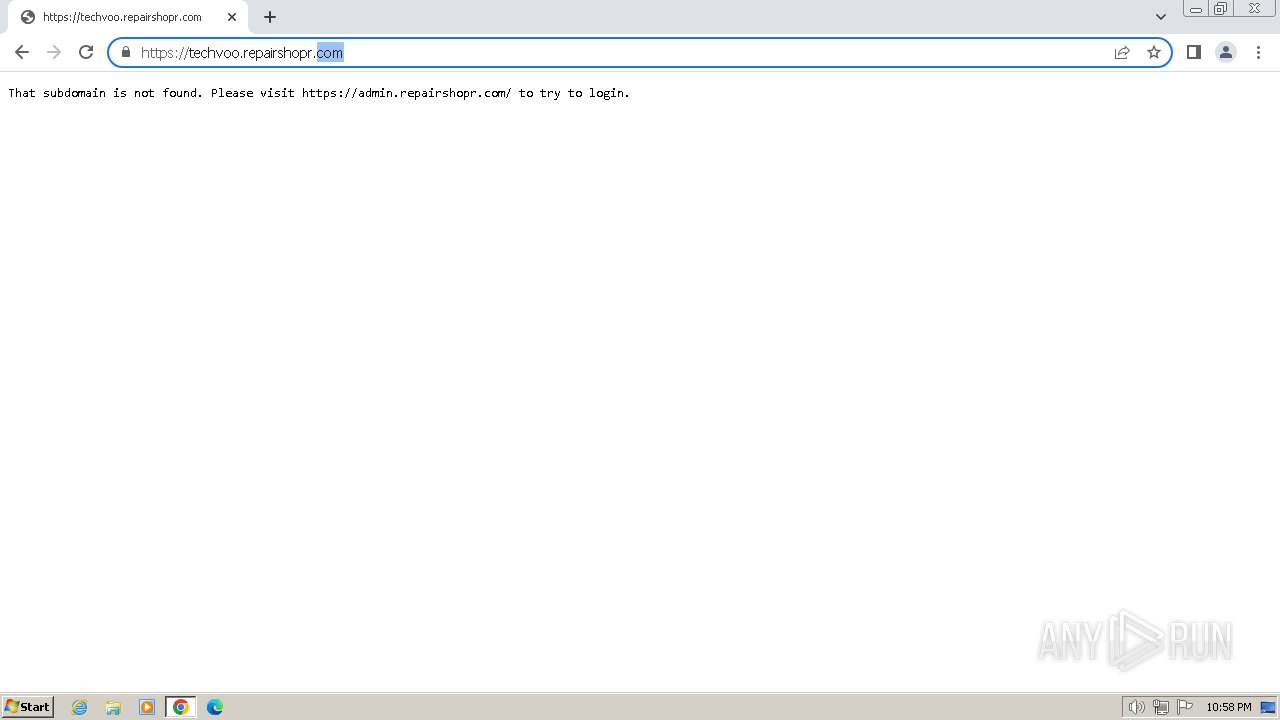Bookmark this tab with the star icon
This screenshot has width=1280, height=720.
[1154, 52]
